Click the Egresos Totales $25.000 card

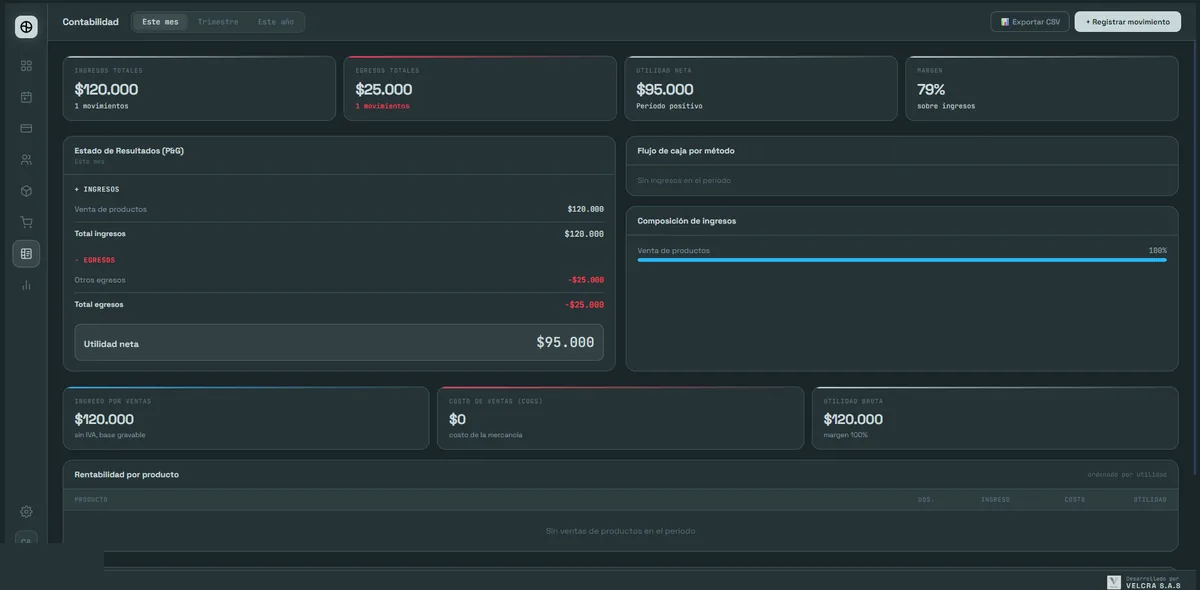pyautogui.click(x=480, y=89)
